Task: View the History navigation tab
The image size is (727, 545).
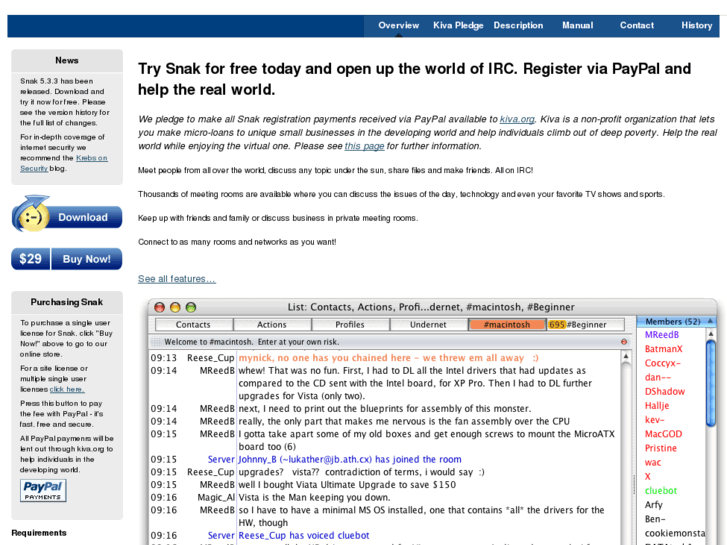Action: [696, 26]
